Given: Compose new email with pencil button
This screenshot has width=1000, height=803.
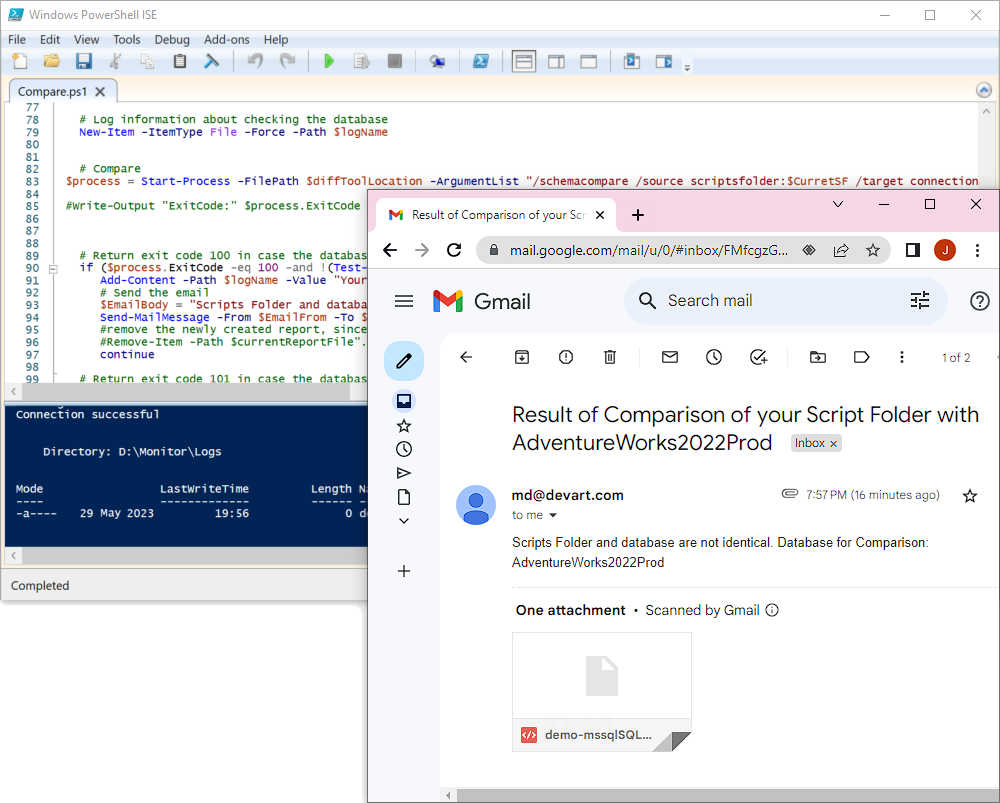Looking at the screenshot, I should point(404,361).
